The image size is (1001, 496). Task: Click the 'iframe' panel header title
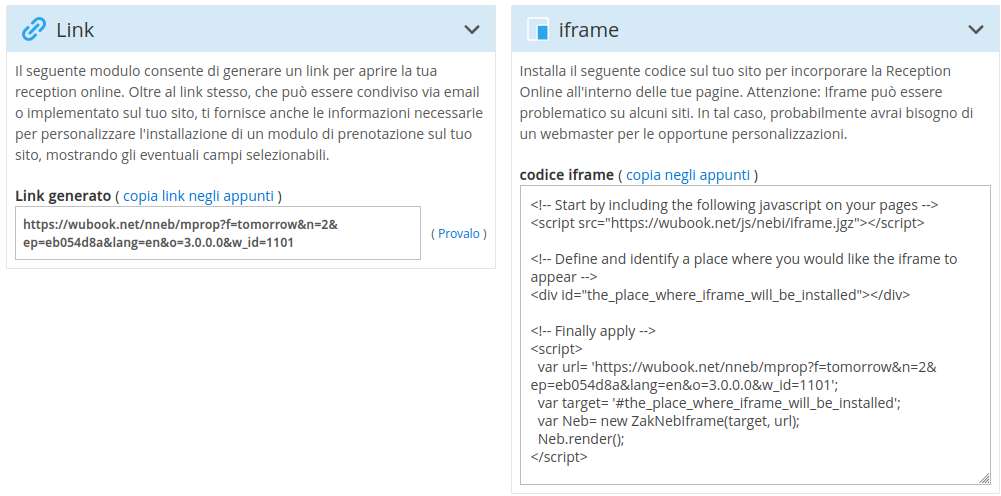pos(589,29)
